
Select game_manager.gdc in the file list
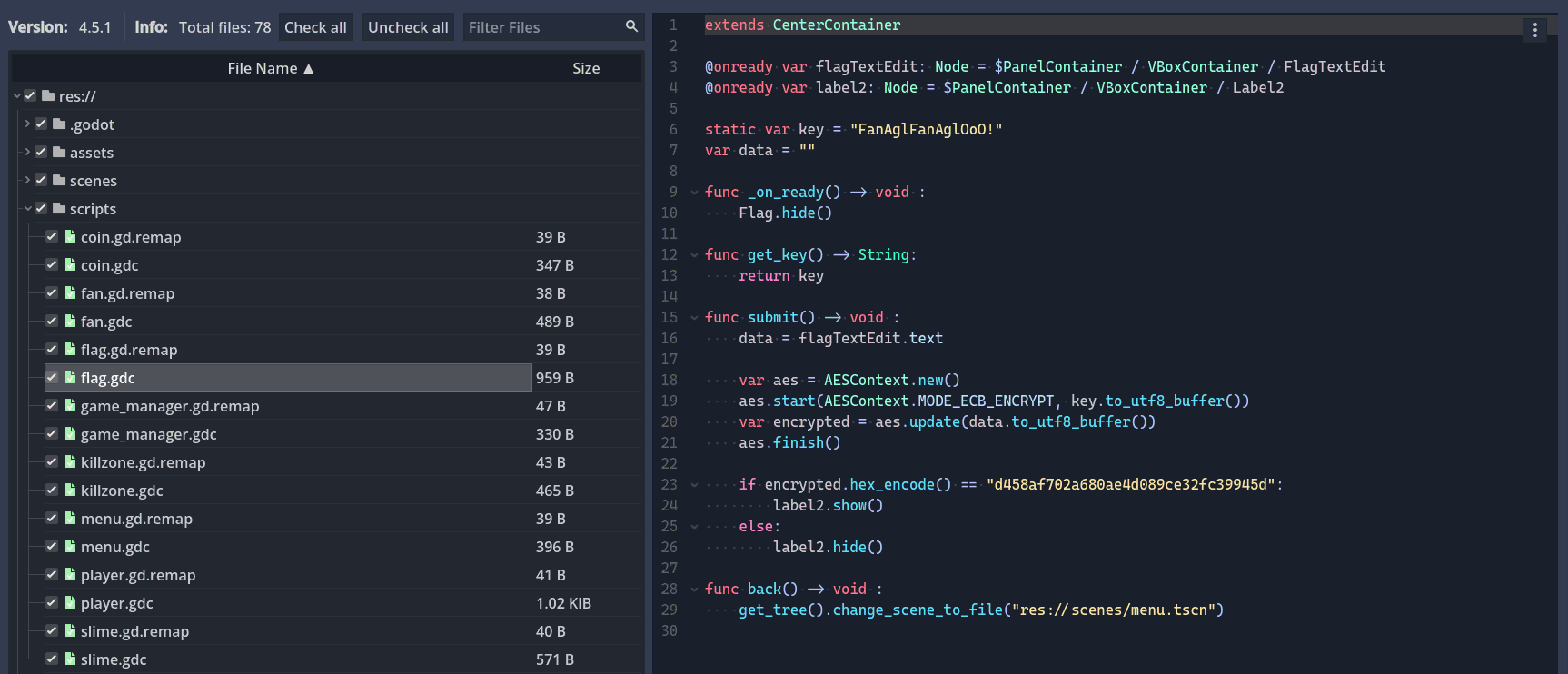pos(149,434)
